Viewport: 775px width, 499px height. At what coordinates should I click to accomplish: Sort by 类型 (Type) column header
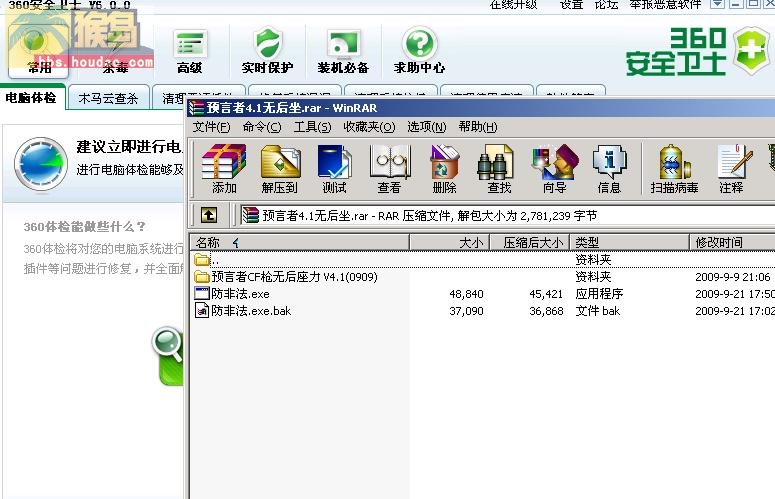tap(630, 243)
